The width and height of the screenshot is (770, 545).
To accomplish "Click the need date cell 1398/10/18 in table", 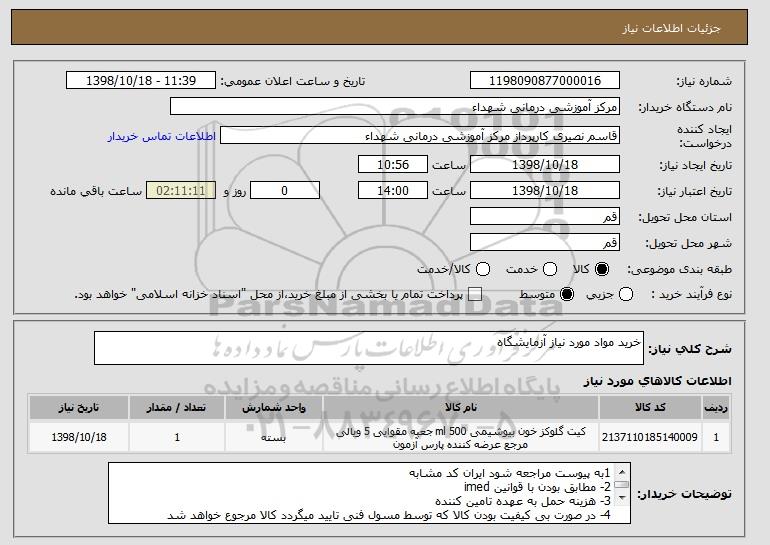I will tap(79, 437).
